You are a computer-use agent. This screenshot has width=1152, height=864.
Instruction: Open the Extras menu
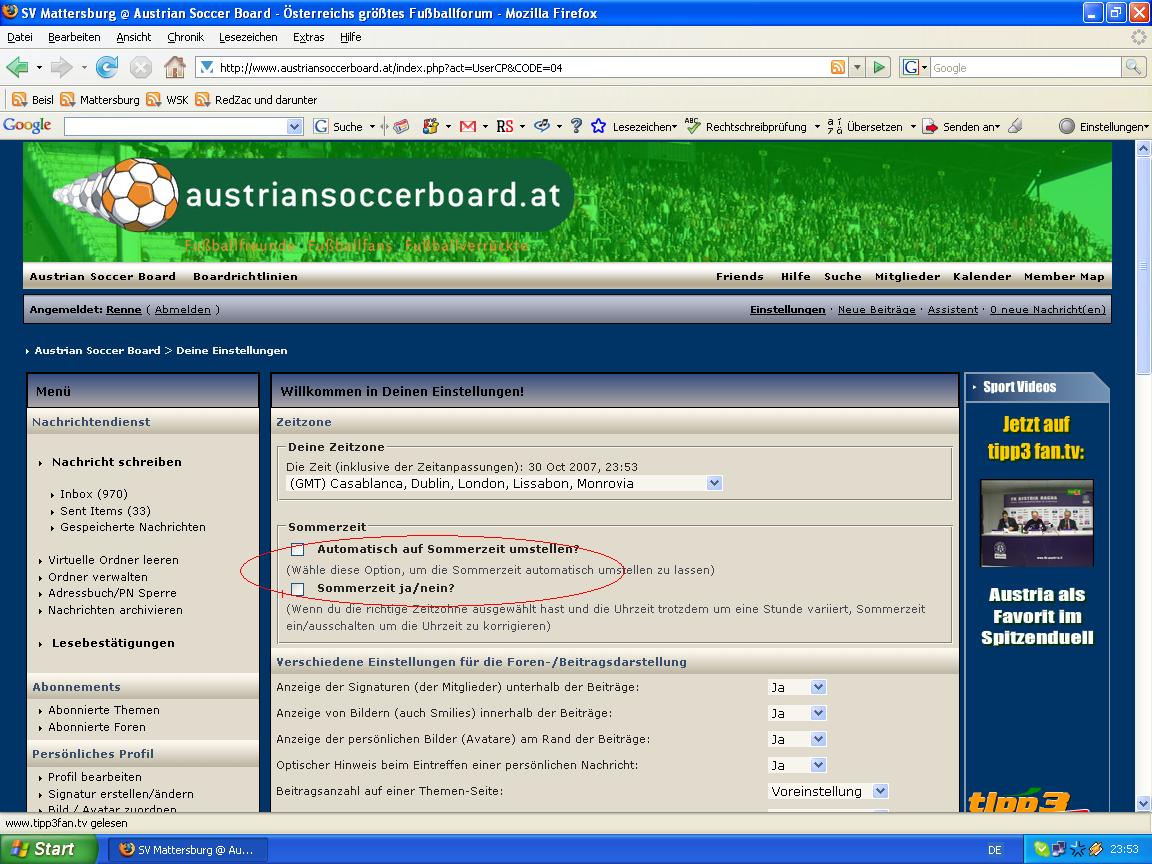tap(309, 37)
